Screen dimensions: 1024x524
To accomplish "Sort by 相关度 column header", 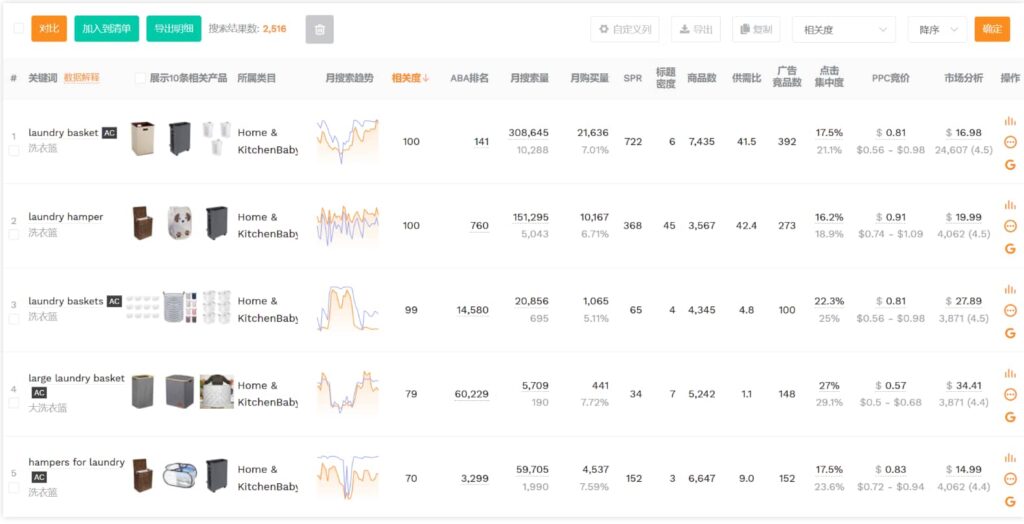I will pos(410,78).
